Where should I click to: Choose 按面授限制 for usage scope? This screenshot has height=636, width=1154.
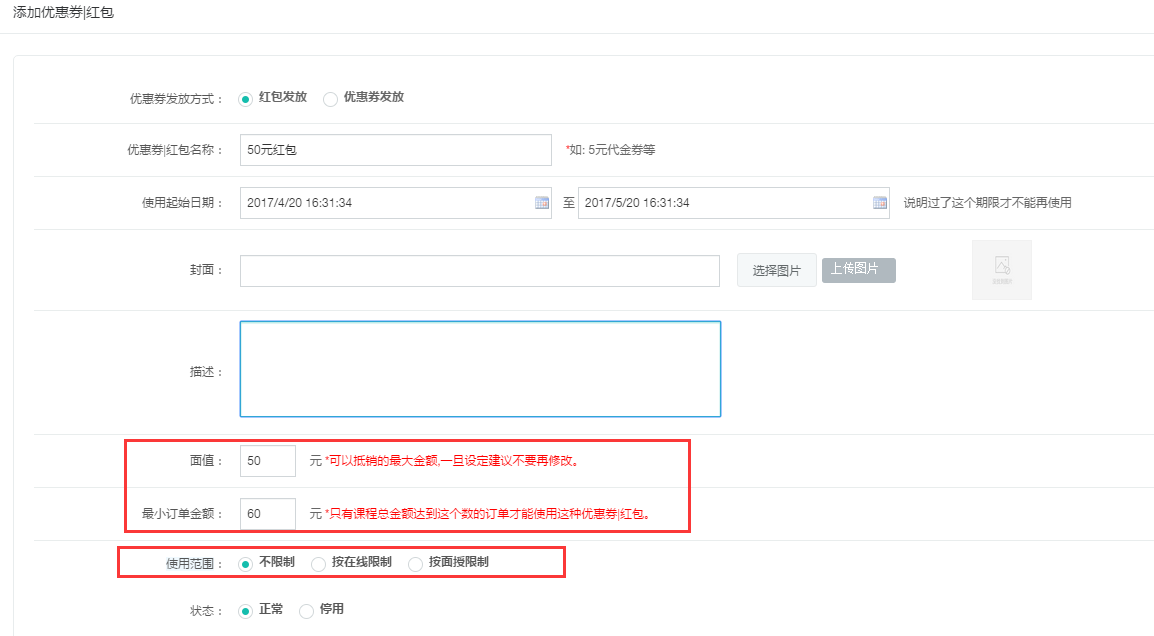click(415, 563)
